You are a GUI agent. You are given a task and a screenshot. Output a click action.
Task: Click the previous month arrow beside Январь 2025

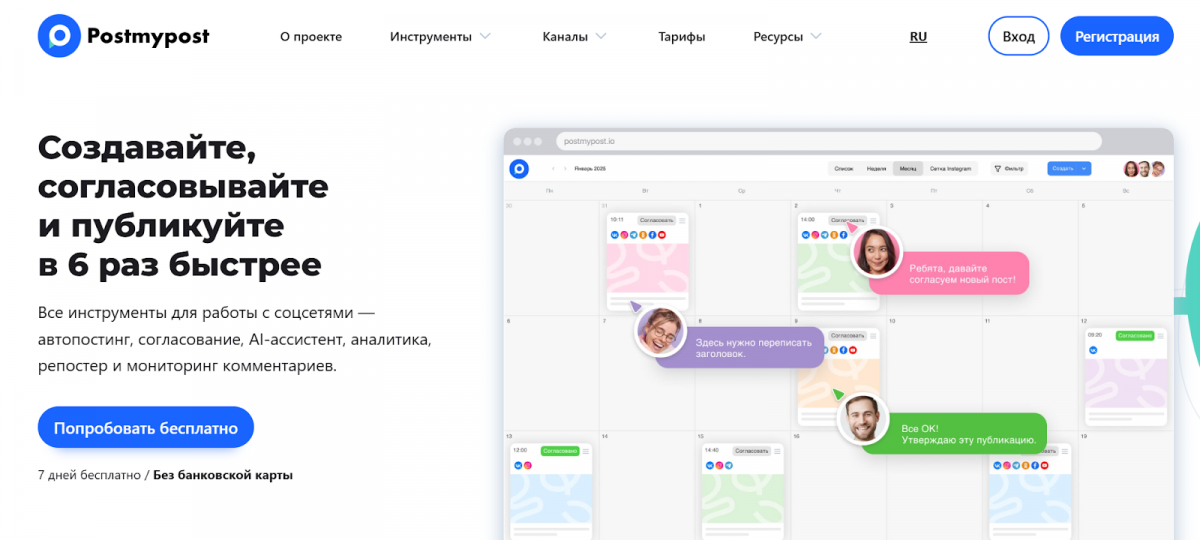(553, 169)
